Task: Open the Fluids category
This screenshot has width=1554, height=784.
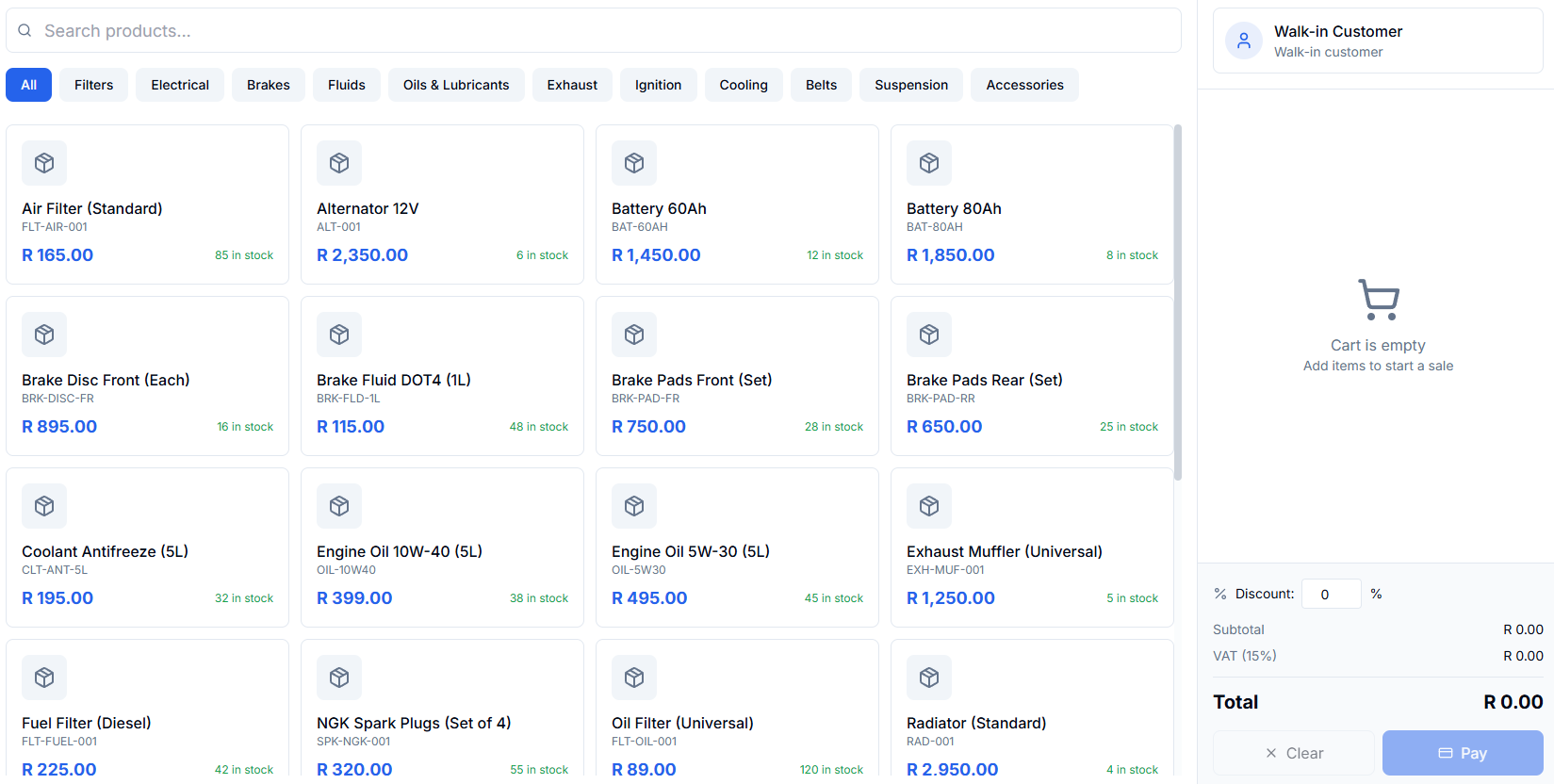Action: (x=347, y=85)
